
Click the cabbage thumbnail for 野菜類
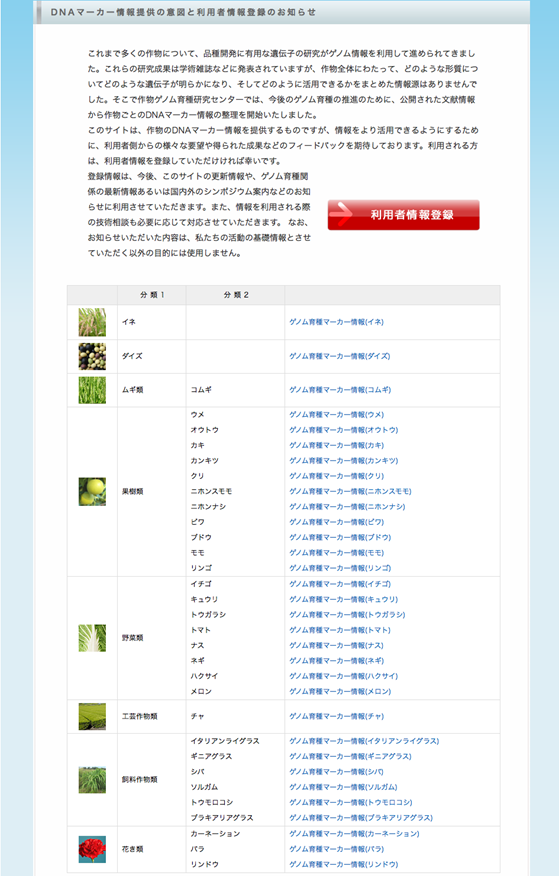click(x=92, y=638)
